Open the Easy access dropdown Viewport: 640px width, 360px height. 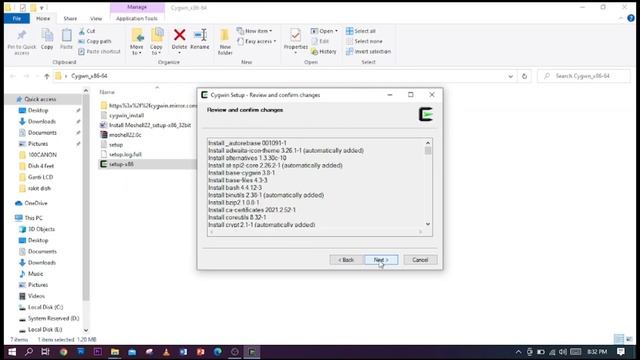(257, 41)
